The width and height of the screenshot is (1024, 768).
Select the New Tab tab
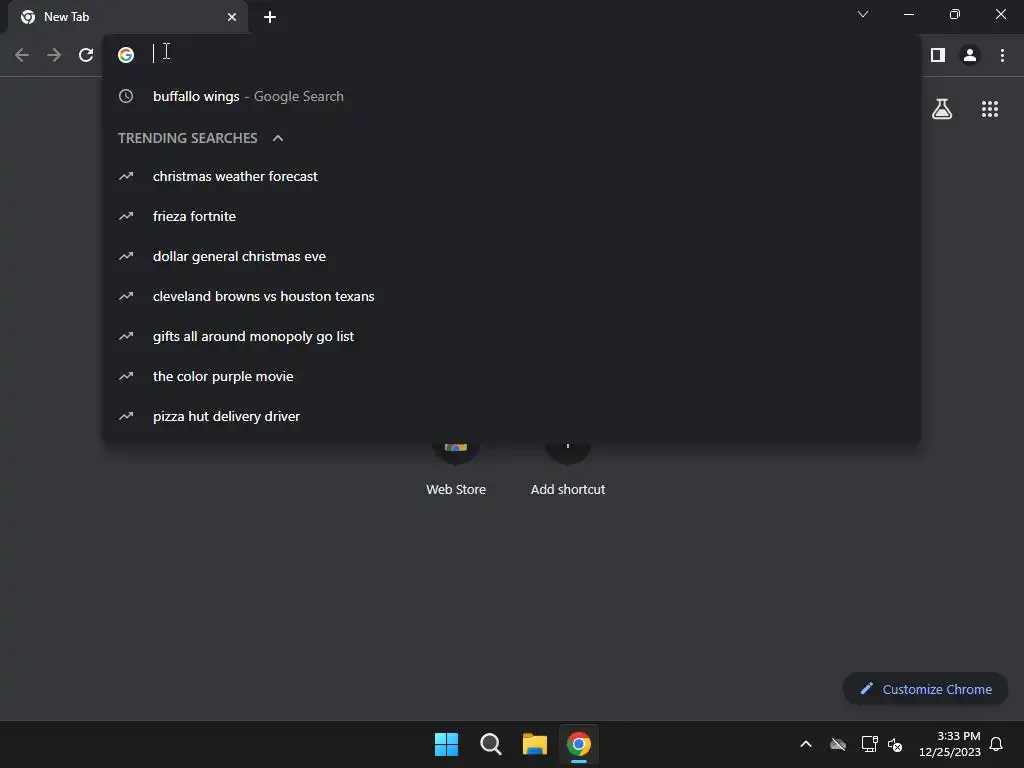(127, 17)
